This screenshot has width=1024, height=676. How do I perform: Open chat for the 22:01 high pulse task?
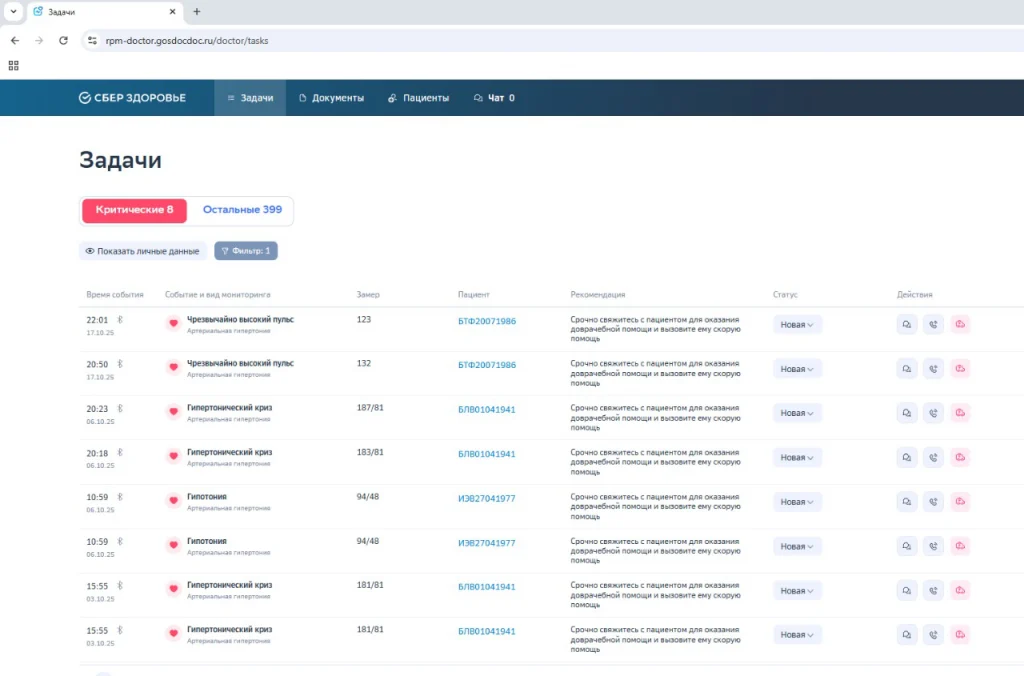907,324
